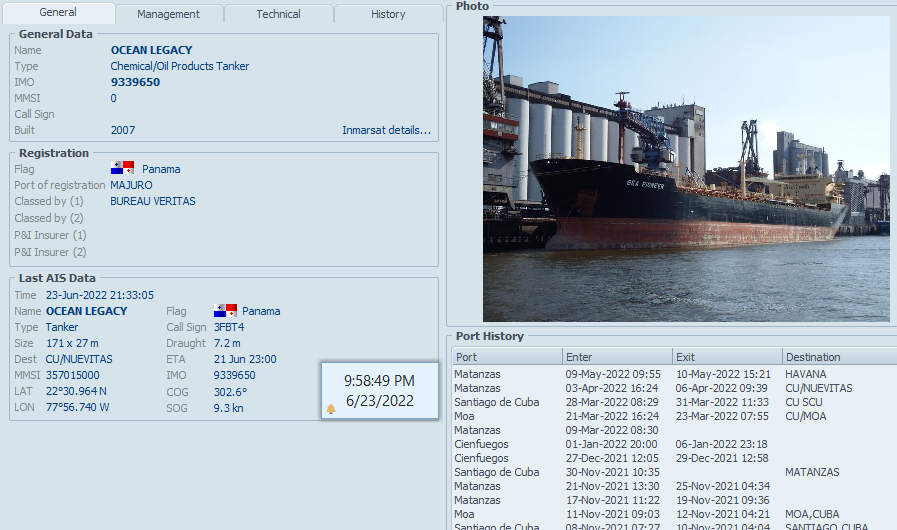Click the CU/MOA destination cell
Screen dimensions: 897x530
point(805,416)
